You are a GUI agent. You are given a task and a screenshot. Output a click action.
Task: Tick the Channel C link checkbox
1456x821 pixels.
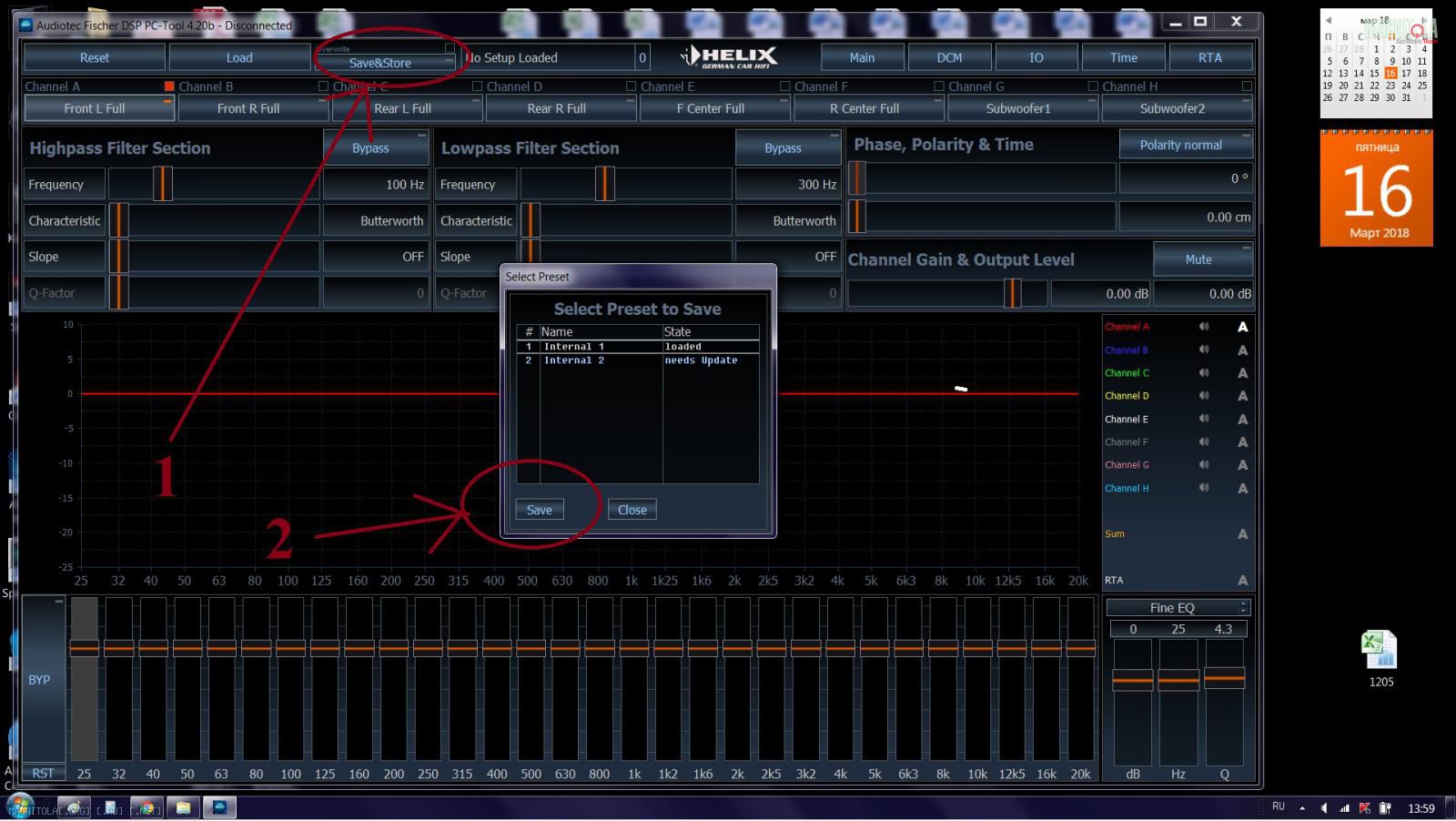pyautogui.click(x=477, y=86)
